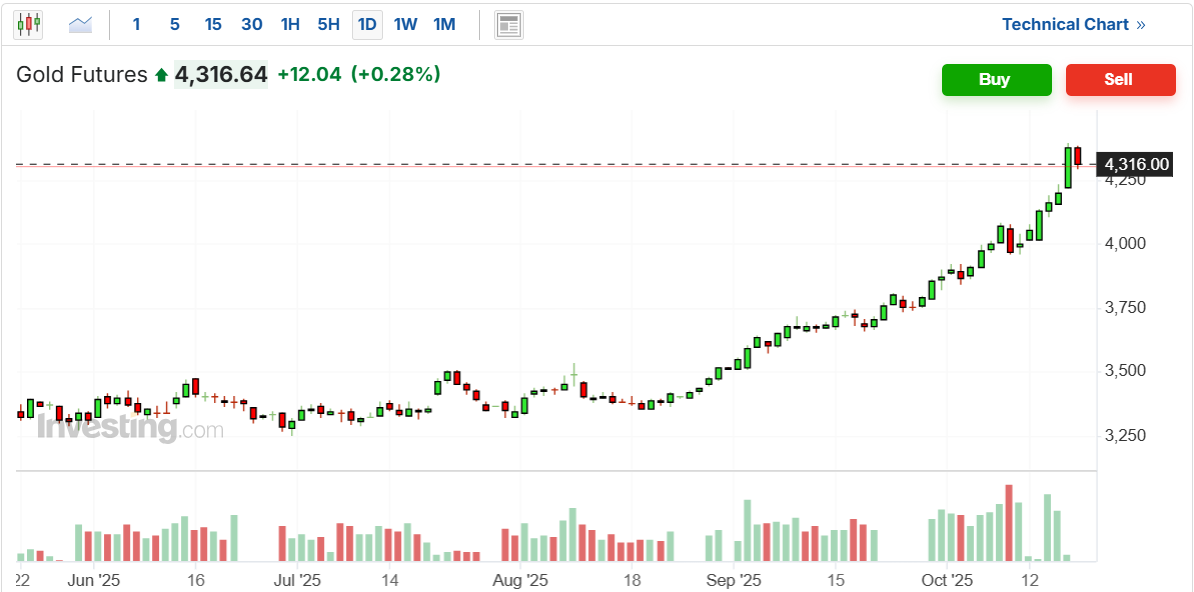Set the chart to 5H timeframe
Screen dimensions: 1194x592
(x=328, y=24)
